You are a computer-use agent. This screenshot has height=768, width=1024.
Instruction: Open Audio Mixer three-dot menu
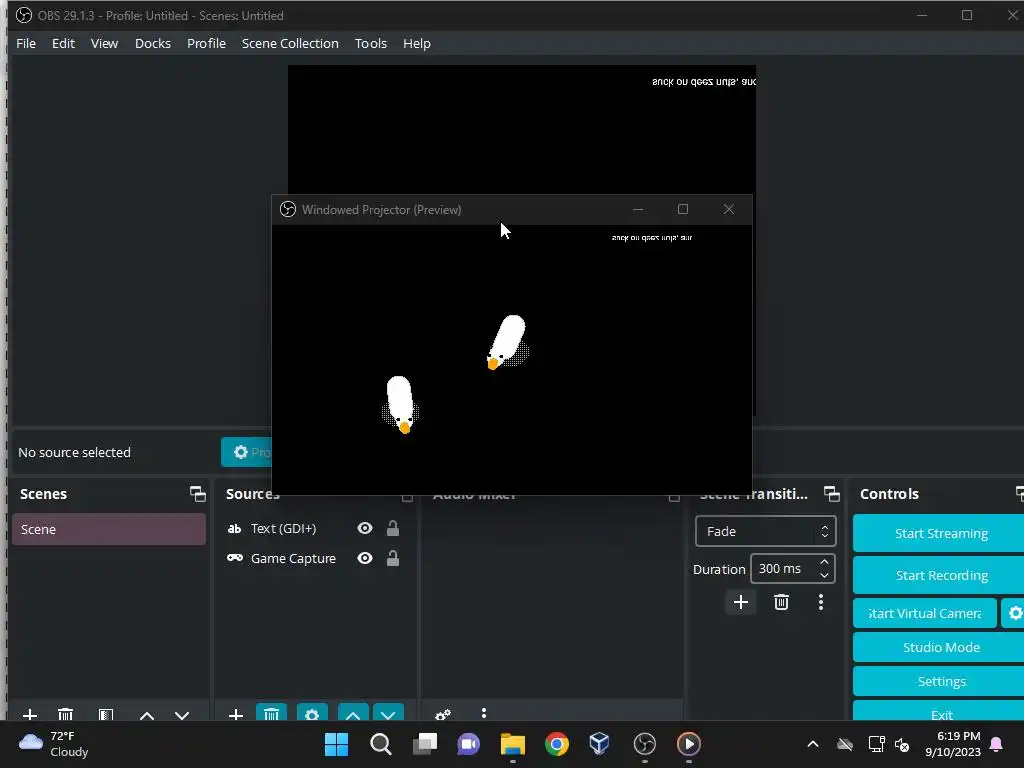click(x=484, y=713)
